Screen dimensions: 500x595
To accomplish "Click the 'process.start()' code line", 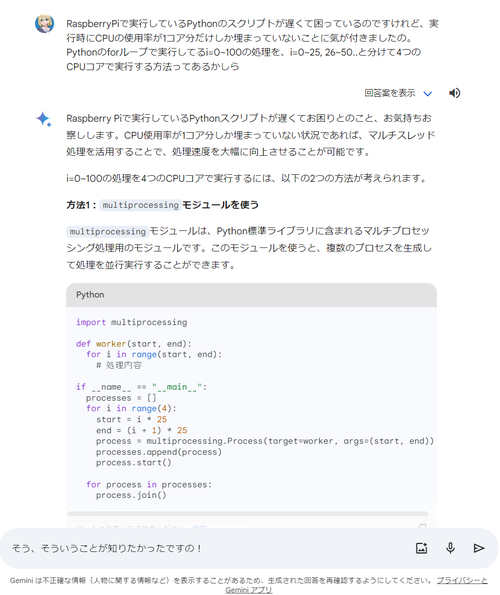I will click(x=134, y=463).
